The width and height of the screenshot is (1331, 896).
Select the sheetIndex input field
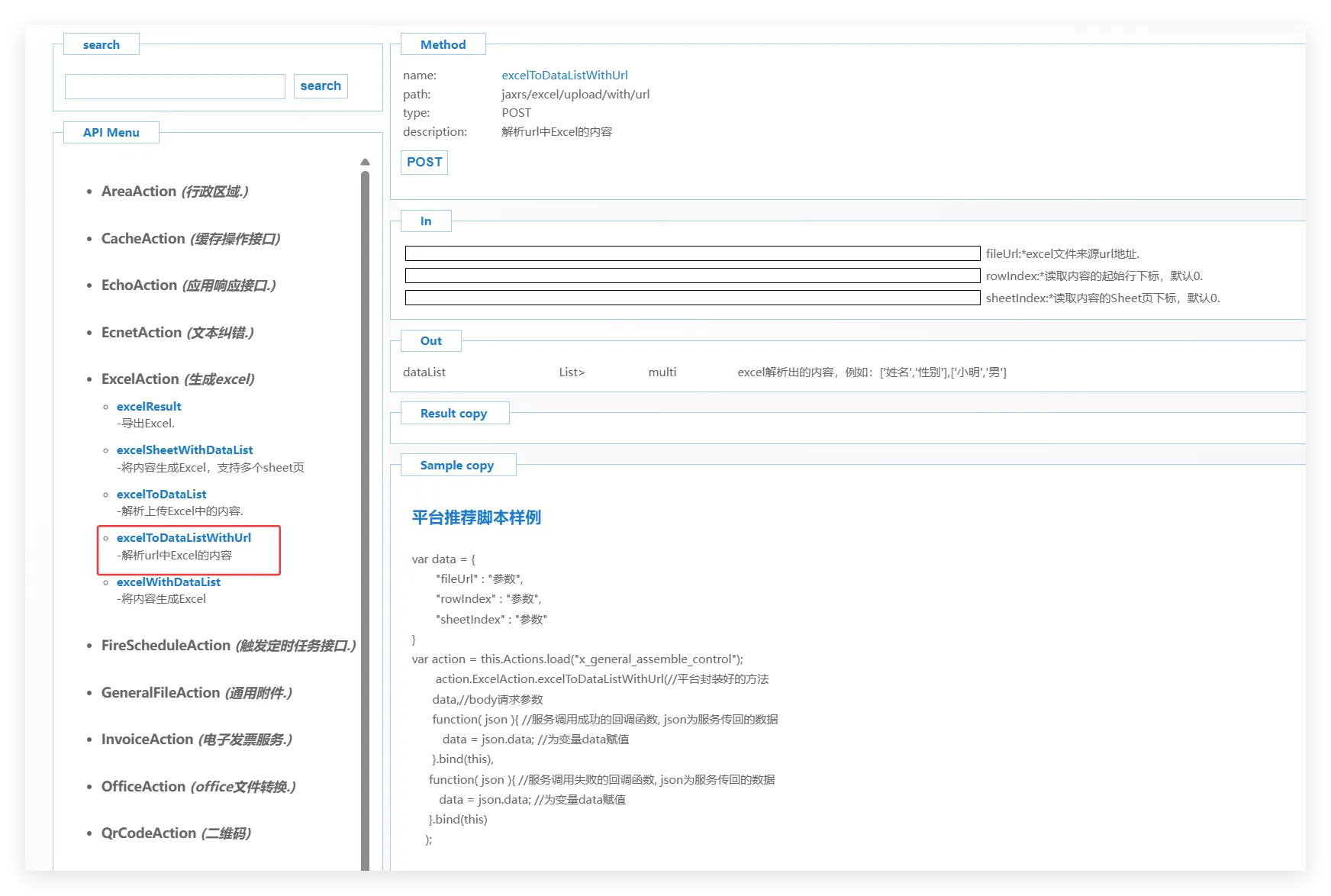click(x=692, y=298)
